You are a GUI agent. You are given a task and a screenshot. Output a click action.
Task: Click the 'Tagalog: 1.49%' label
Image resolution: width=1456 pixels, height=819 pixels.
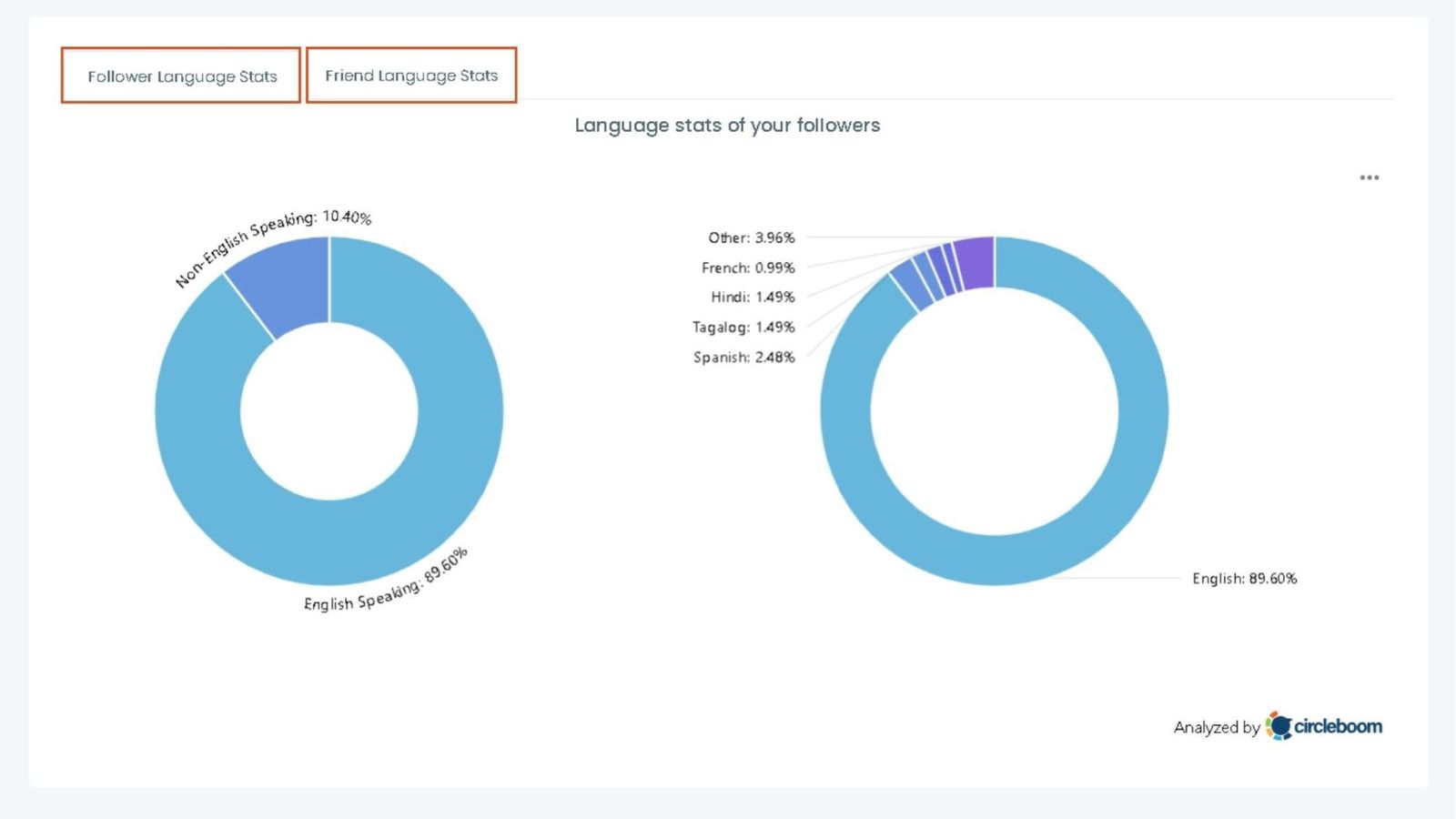tap(743, 327)
